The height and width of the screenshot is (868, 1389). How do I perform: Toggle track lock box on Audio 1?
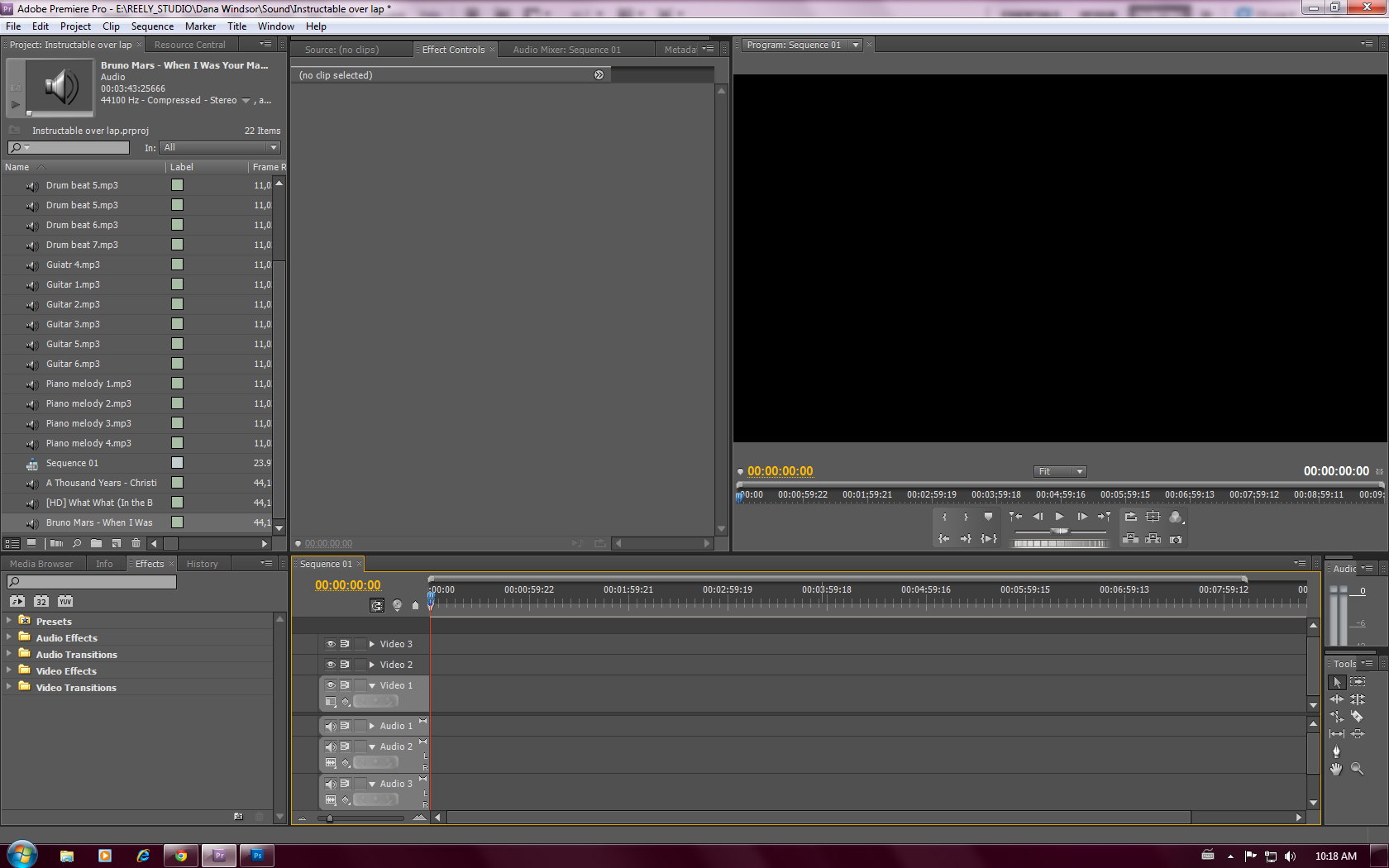[x=360, y=726]
